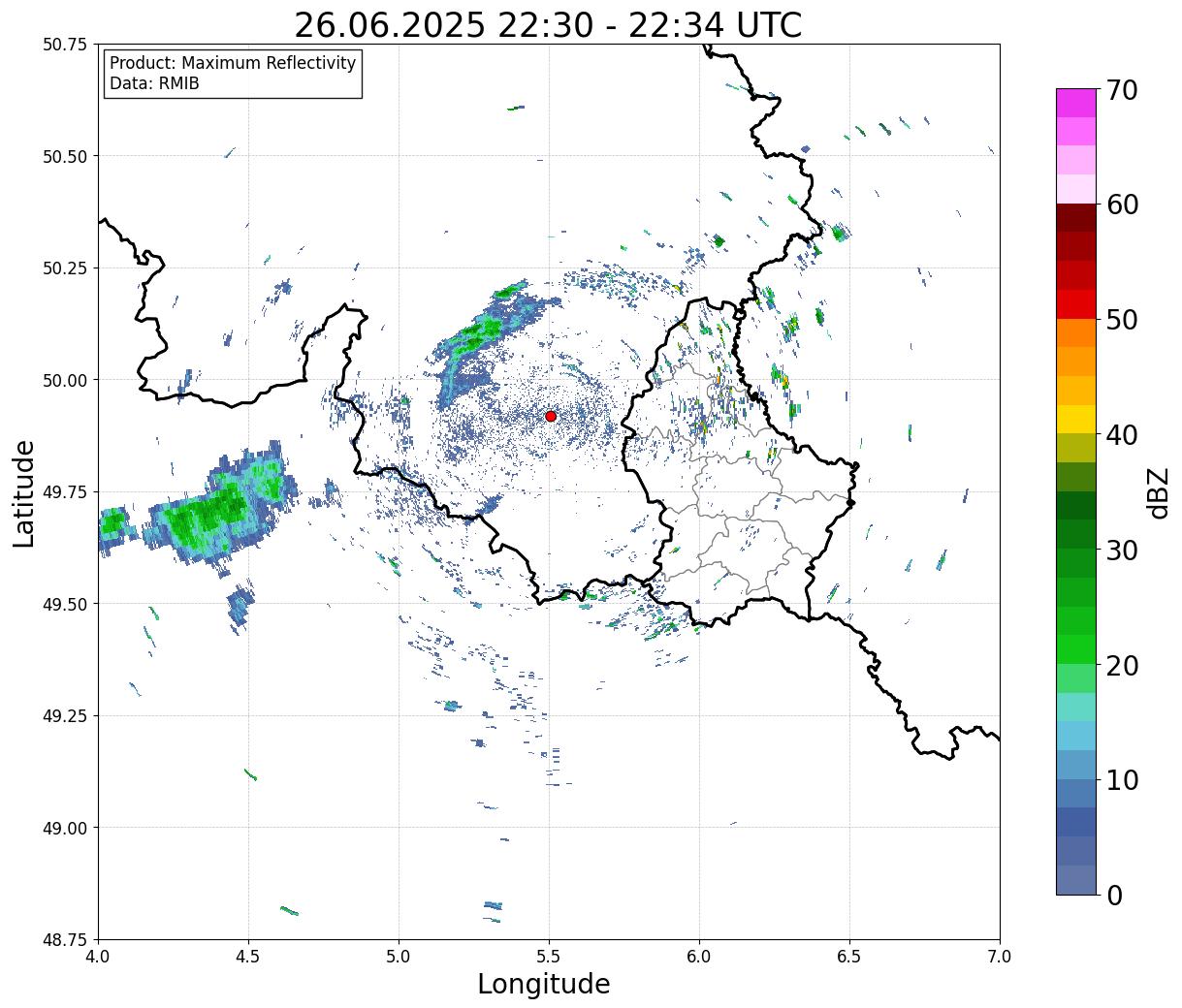Click the magenta top colorbar swatch
This screenshot has height=1008, width=1182.
point(1076,103)
